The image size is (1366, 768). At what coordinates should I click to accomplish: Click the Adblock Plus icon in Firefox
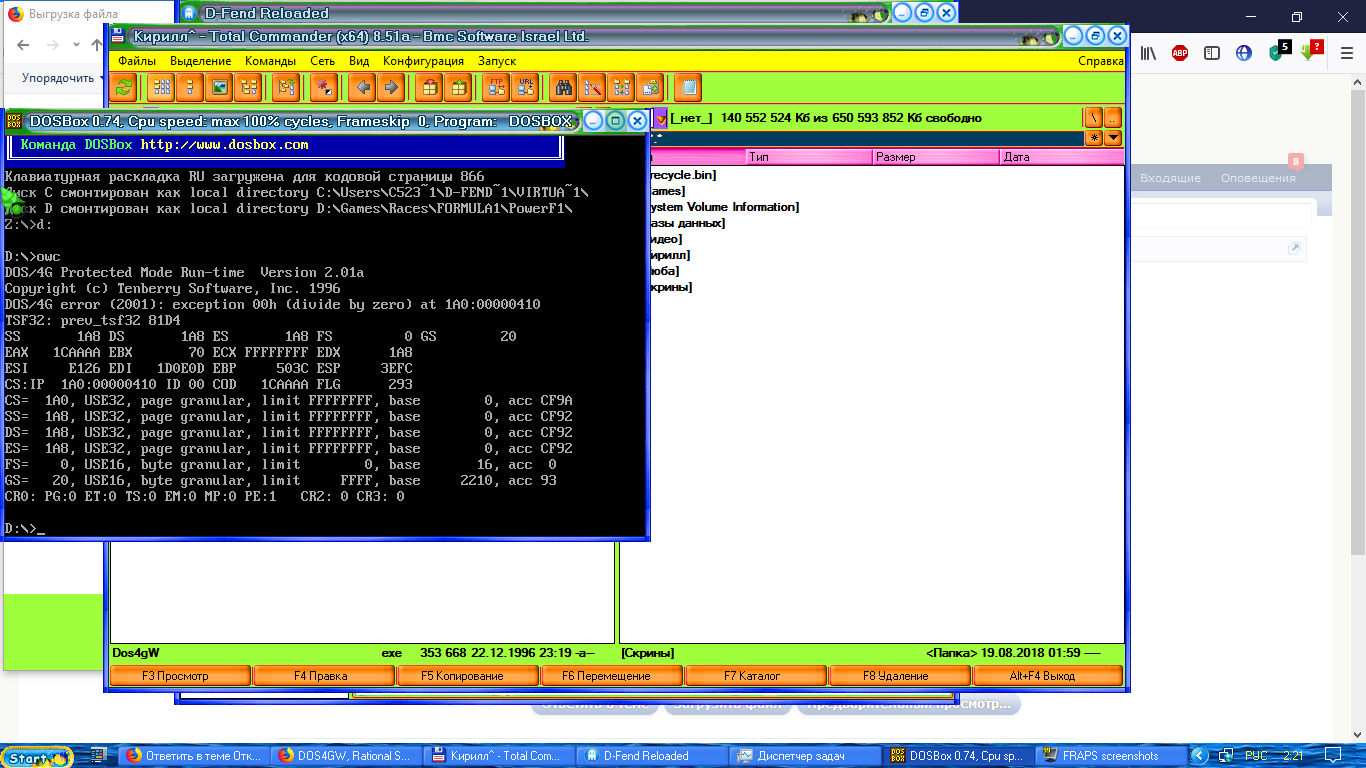tap(1180, 53)
